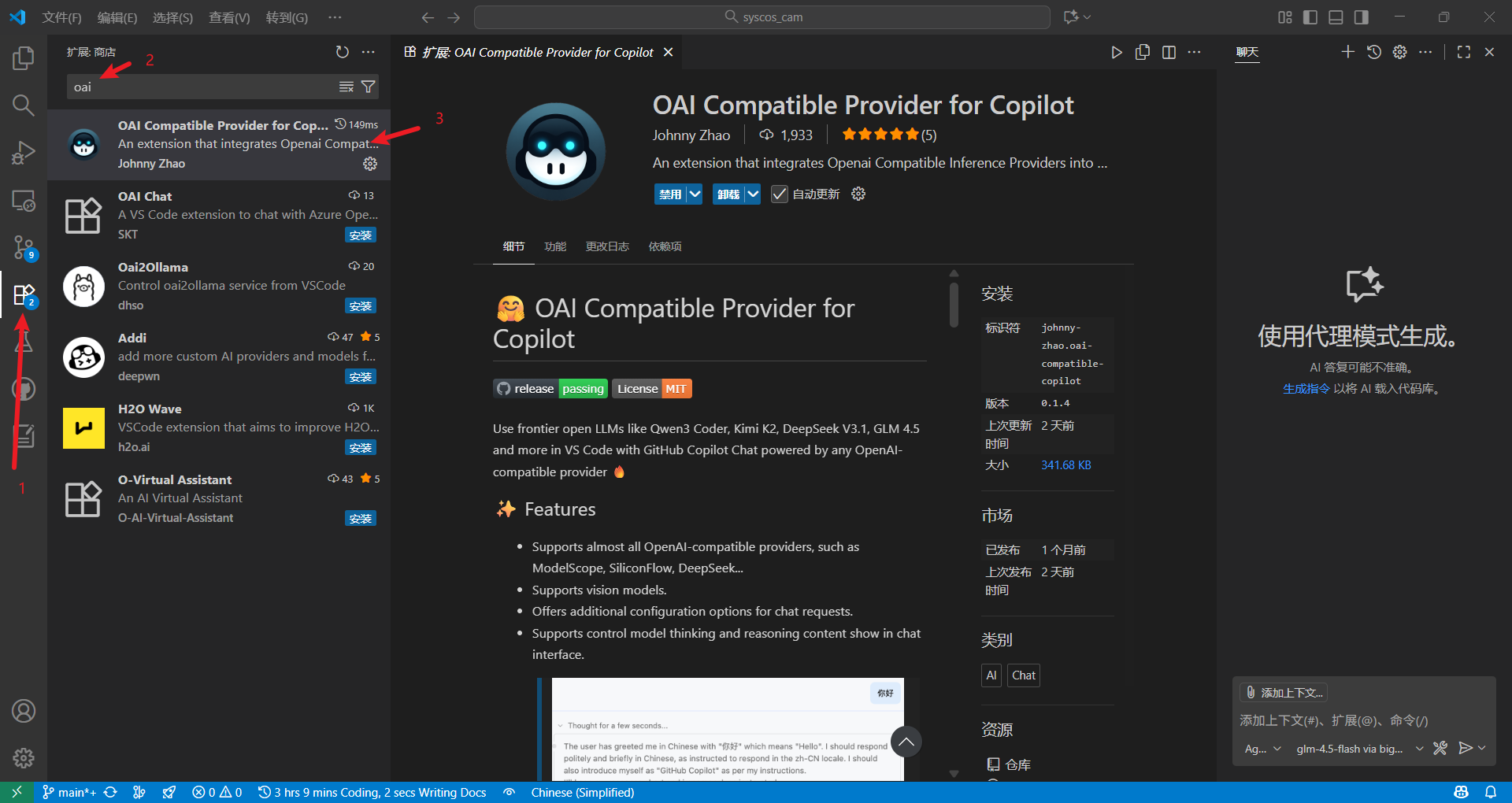The image size is (1512, 803).
Task: Open the extension settings gear next to 自动更新
Action: tap(858, 194)
